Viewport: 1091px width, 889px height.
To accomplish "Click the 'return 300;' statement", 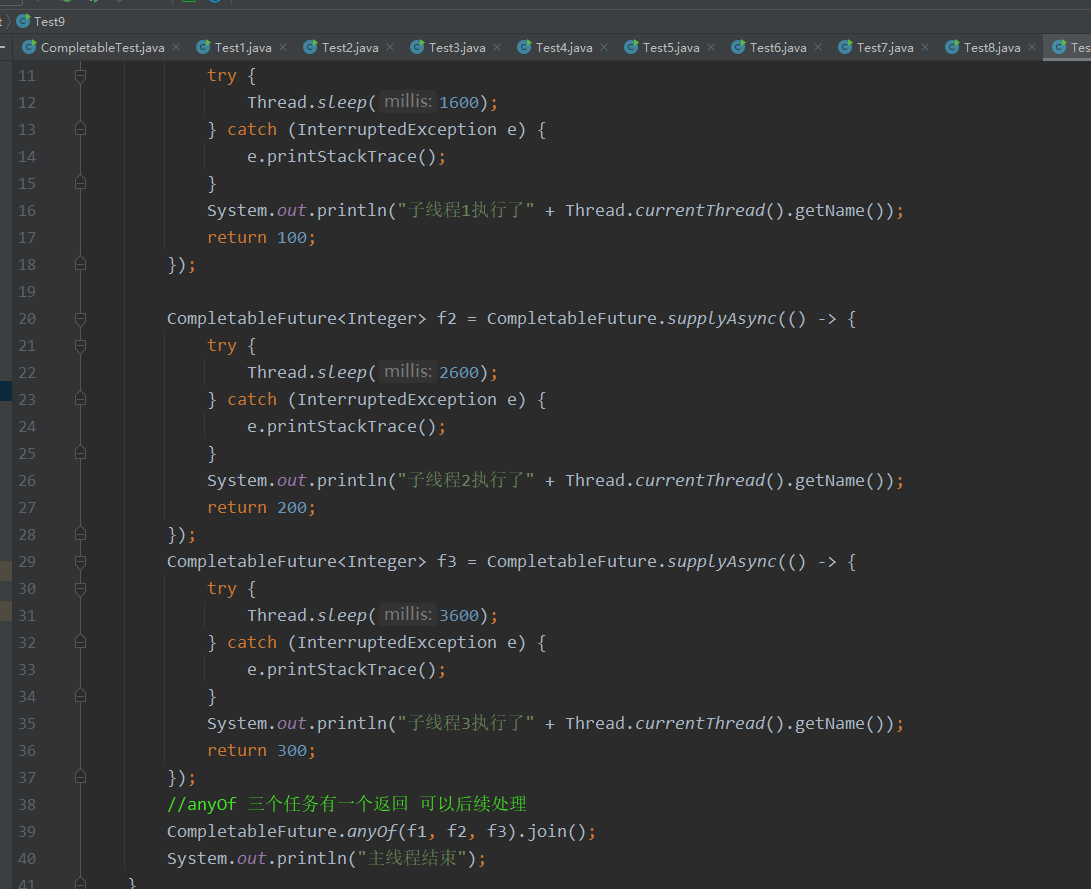I will [x=262, y=751].
